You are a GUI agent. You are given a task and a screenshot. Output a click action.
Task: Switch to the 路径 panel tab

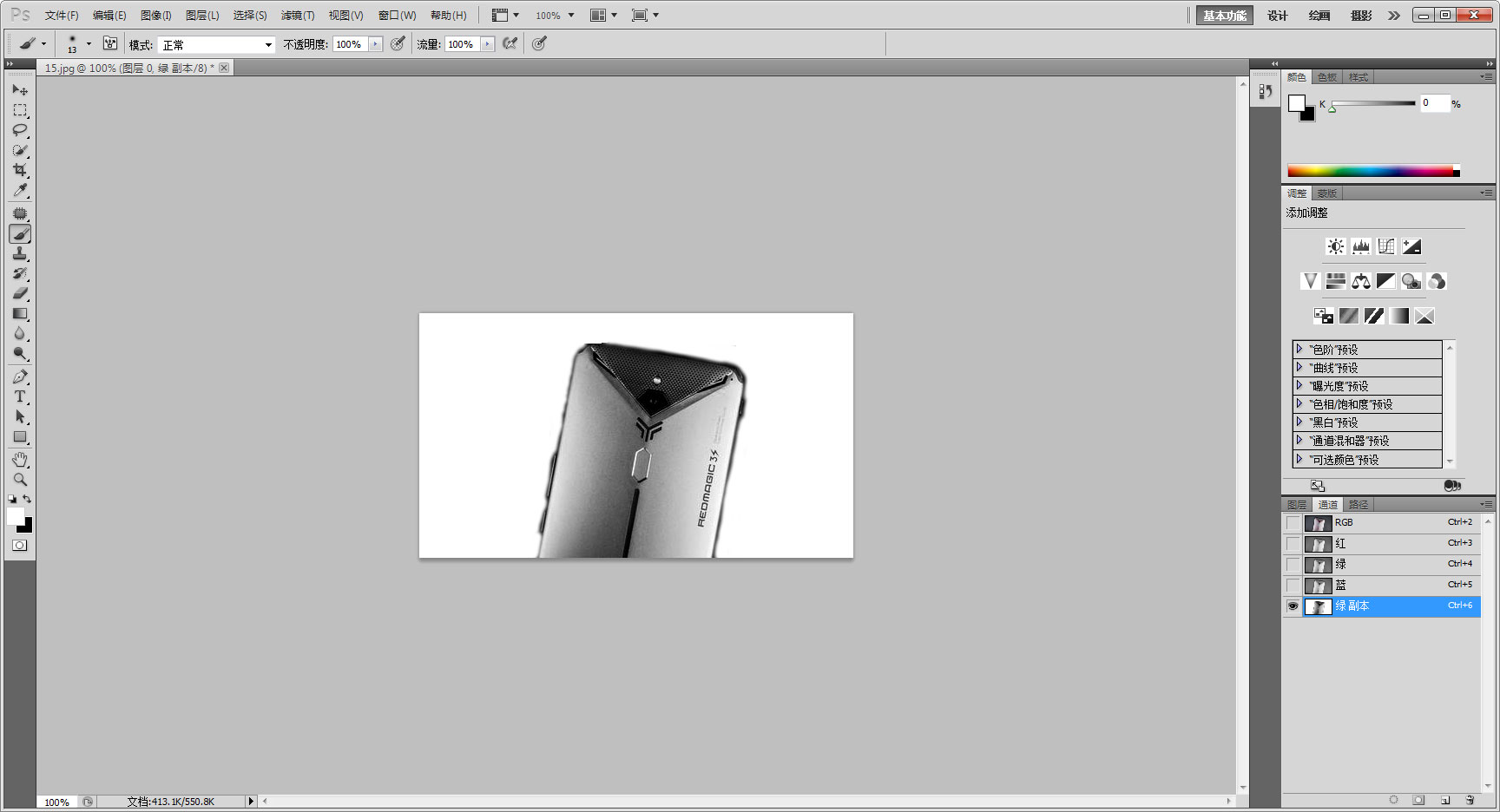coord(1359,504)
